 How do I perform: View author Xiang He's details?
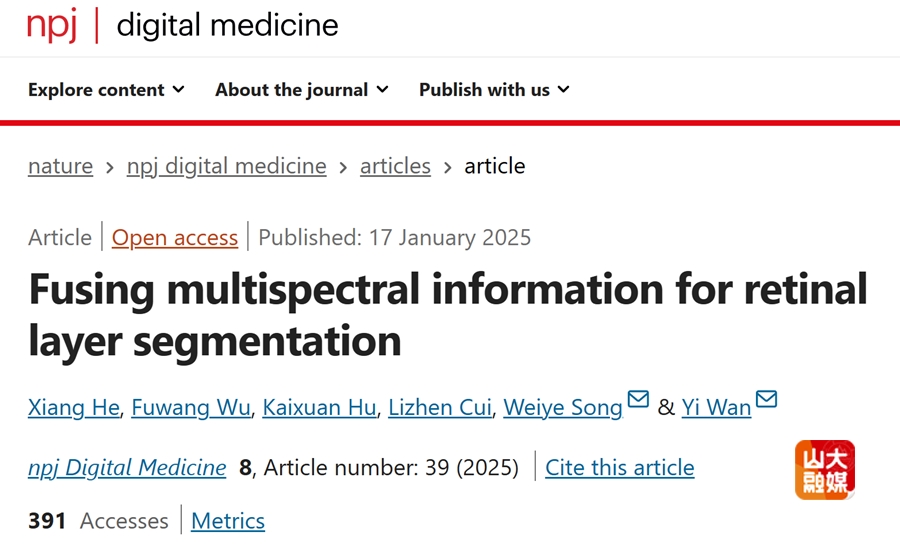coord(74,407)
